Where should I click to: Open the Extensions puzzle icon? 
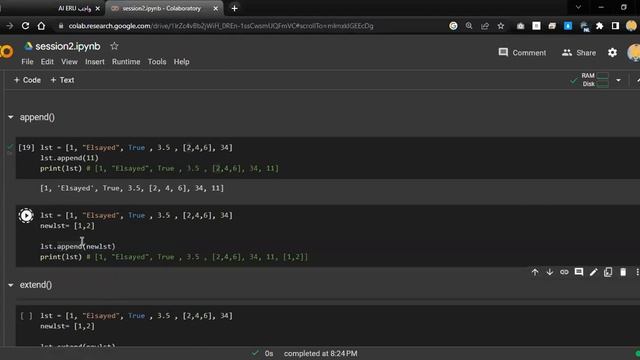pyautogui.click(x=600, y=26)
